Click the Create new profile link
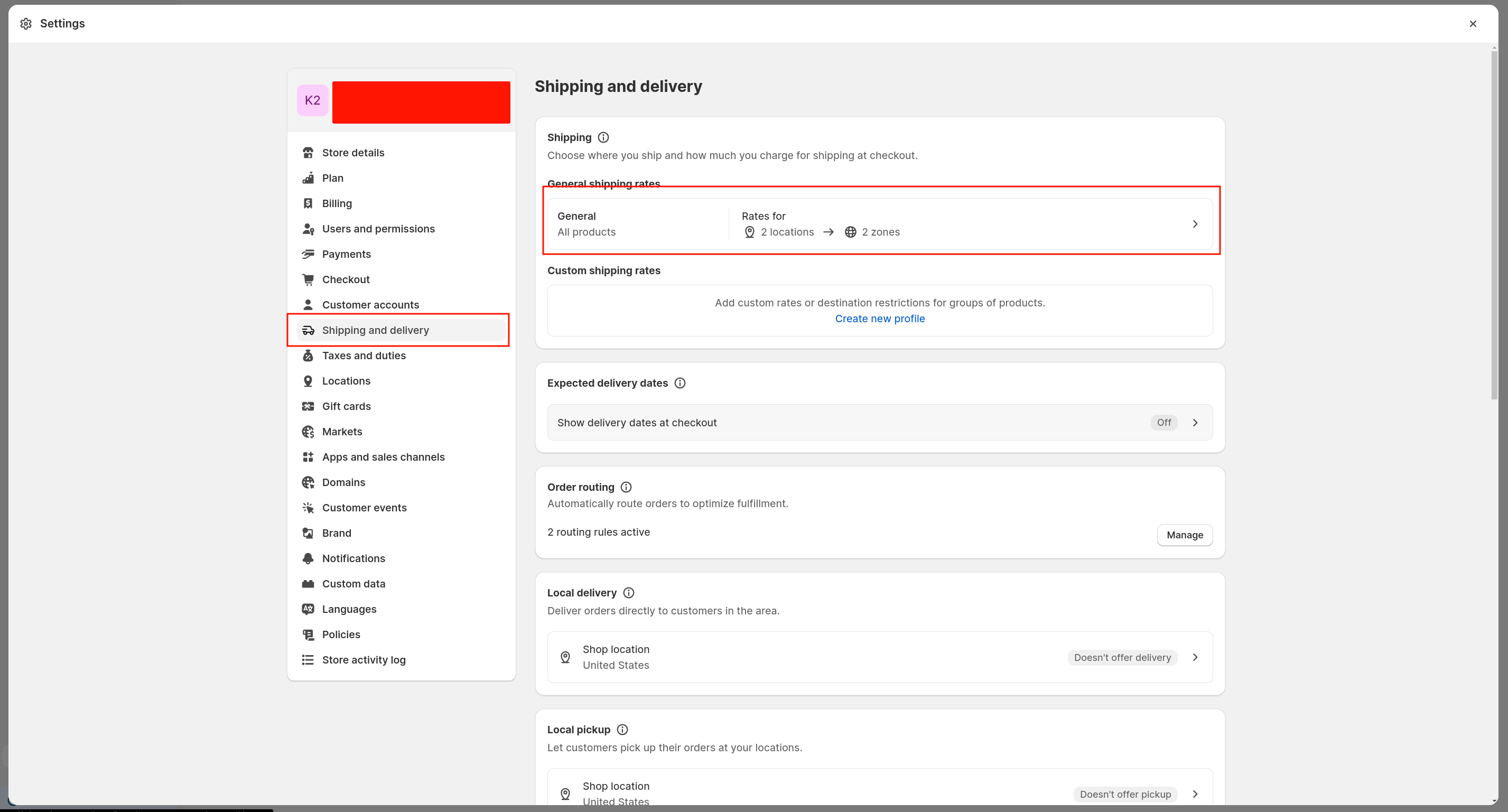 879,319
